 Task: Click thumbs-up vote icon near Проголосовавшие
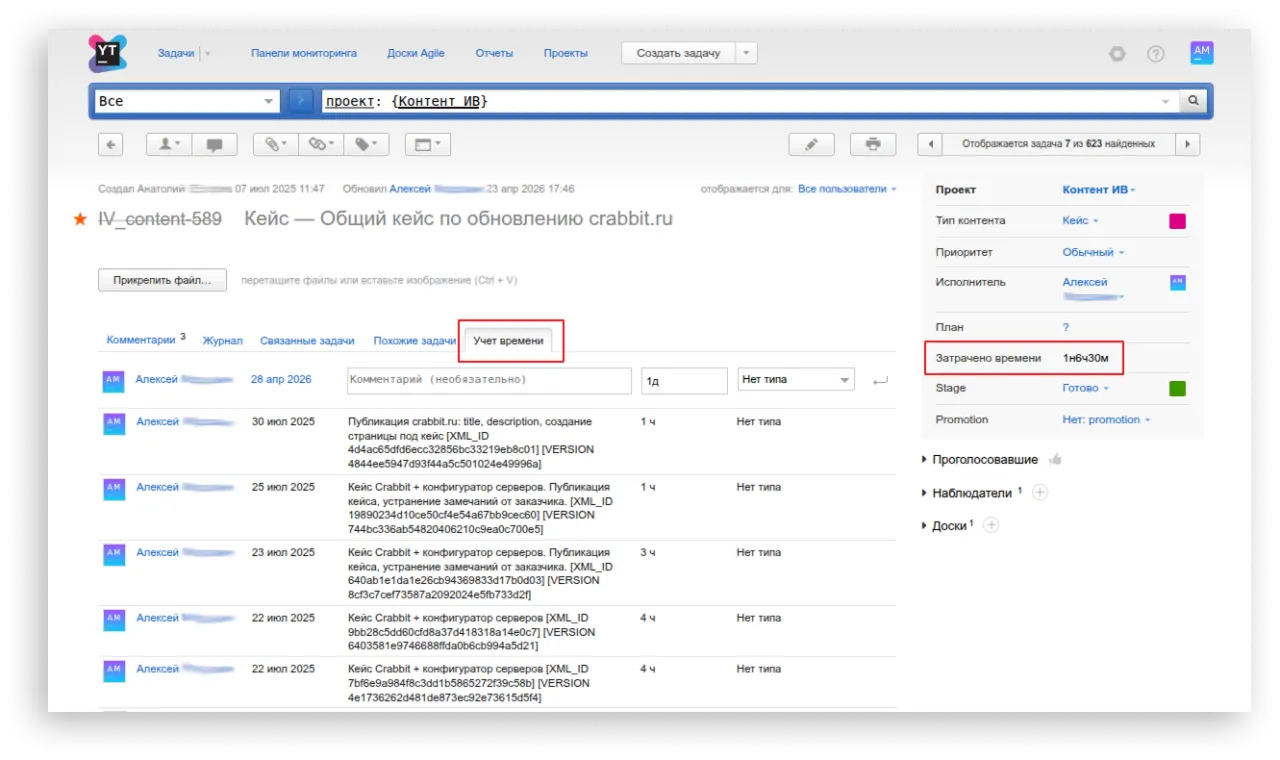(1055, 460)
